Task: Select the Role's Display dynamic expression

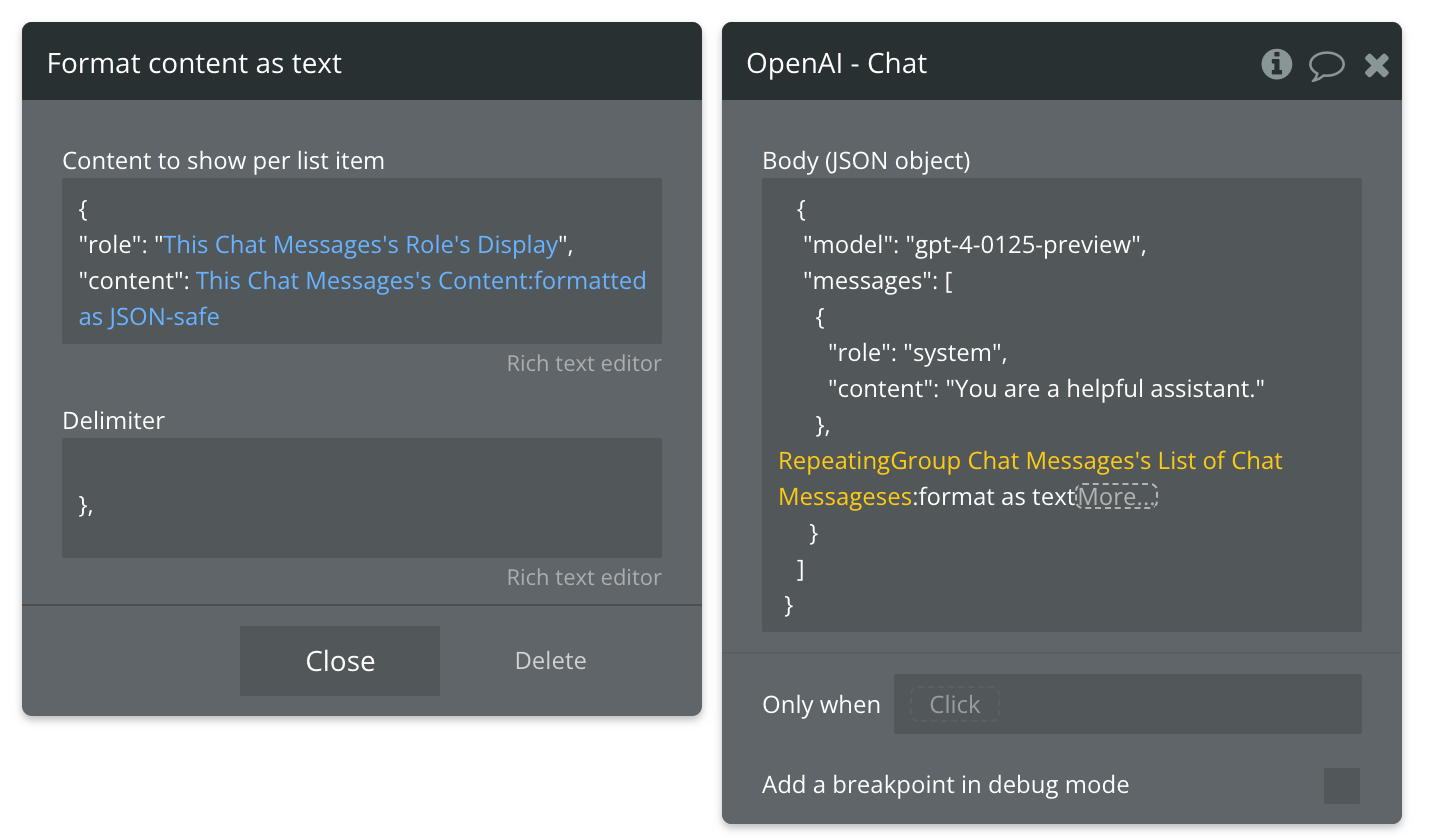Action: (361, 245)
